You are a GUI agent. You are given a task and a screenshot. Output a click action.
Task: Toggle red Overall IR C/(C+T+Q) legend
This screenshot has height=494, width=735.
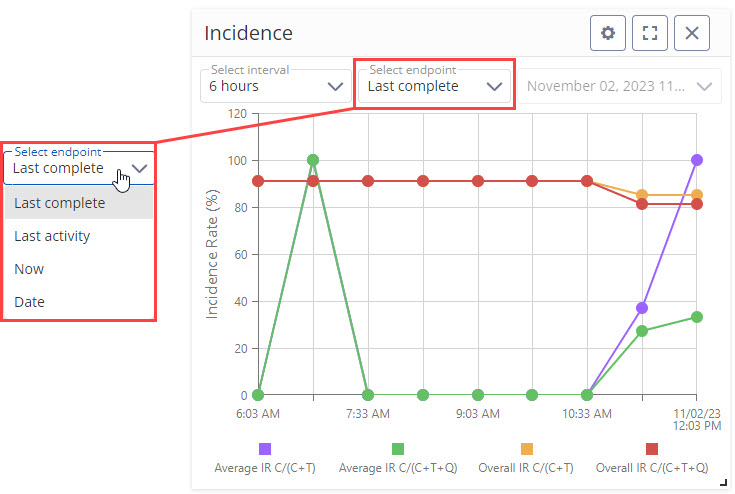point(652,448)
